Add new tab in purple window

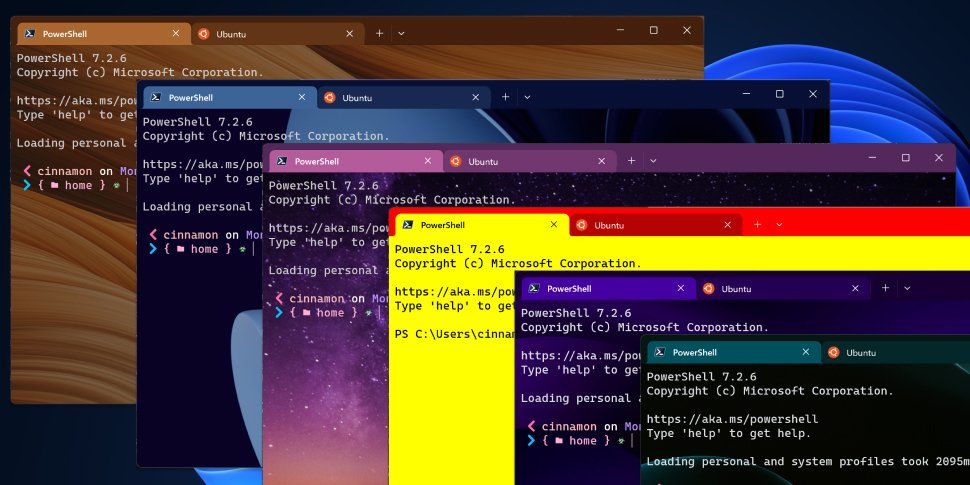[x=885, y=288]
